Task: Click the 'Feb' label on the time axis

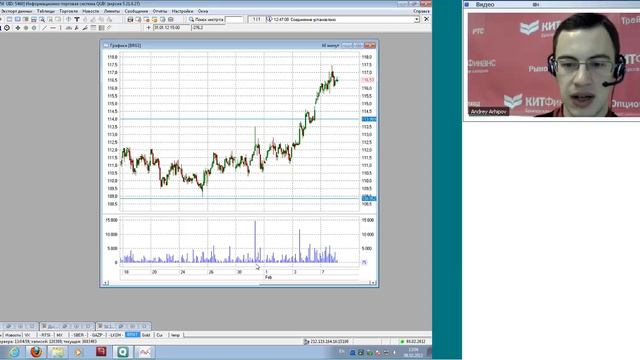Action: tap(268, 277)
